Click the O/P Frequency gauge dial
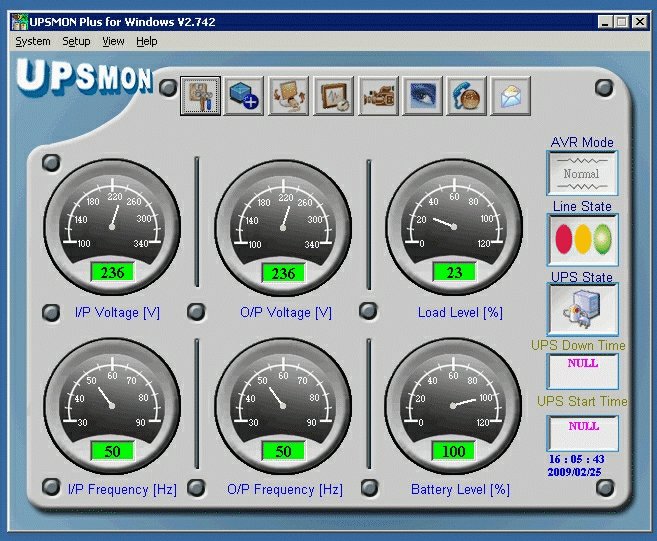The image size is (657, 541). click(283, 406)
